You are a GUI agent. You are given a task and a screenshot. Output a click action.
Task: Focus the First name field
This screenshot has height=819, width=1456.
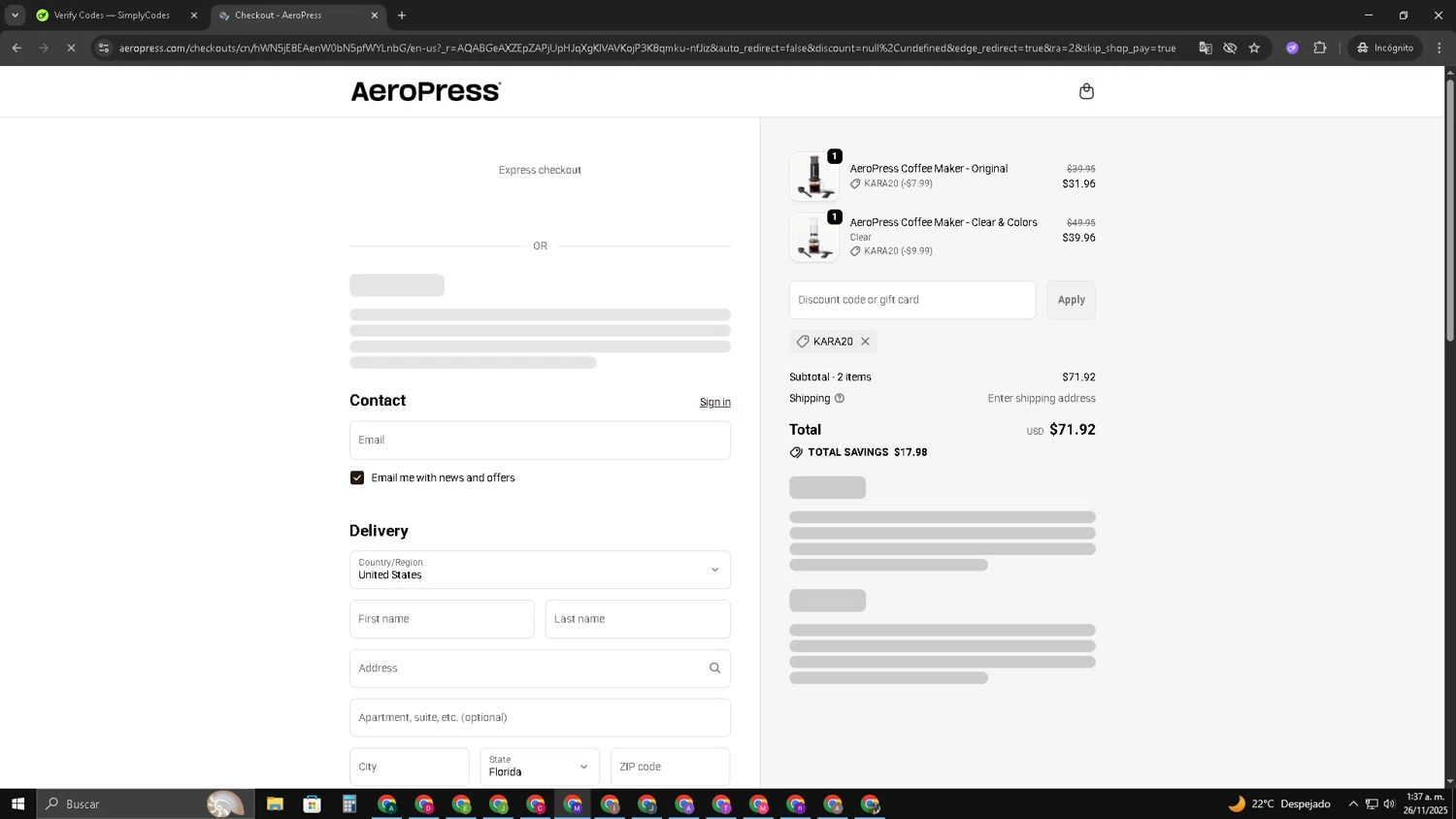coord(442,619)
